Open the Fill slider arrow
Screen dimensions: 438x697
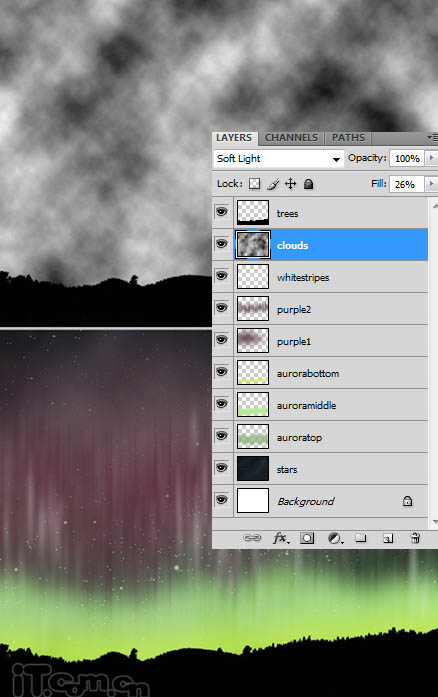click(x=431, y=184)
